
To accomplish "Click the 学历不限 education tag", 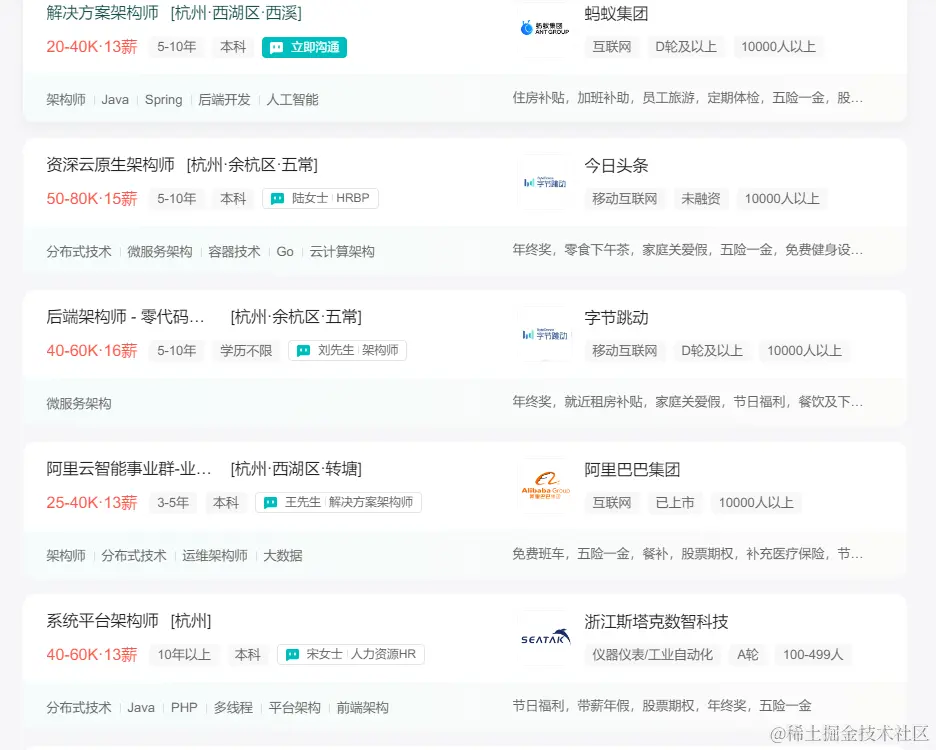I will click(246, 351).
